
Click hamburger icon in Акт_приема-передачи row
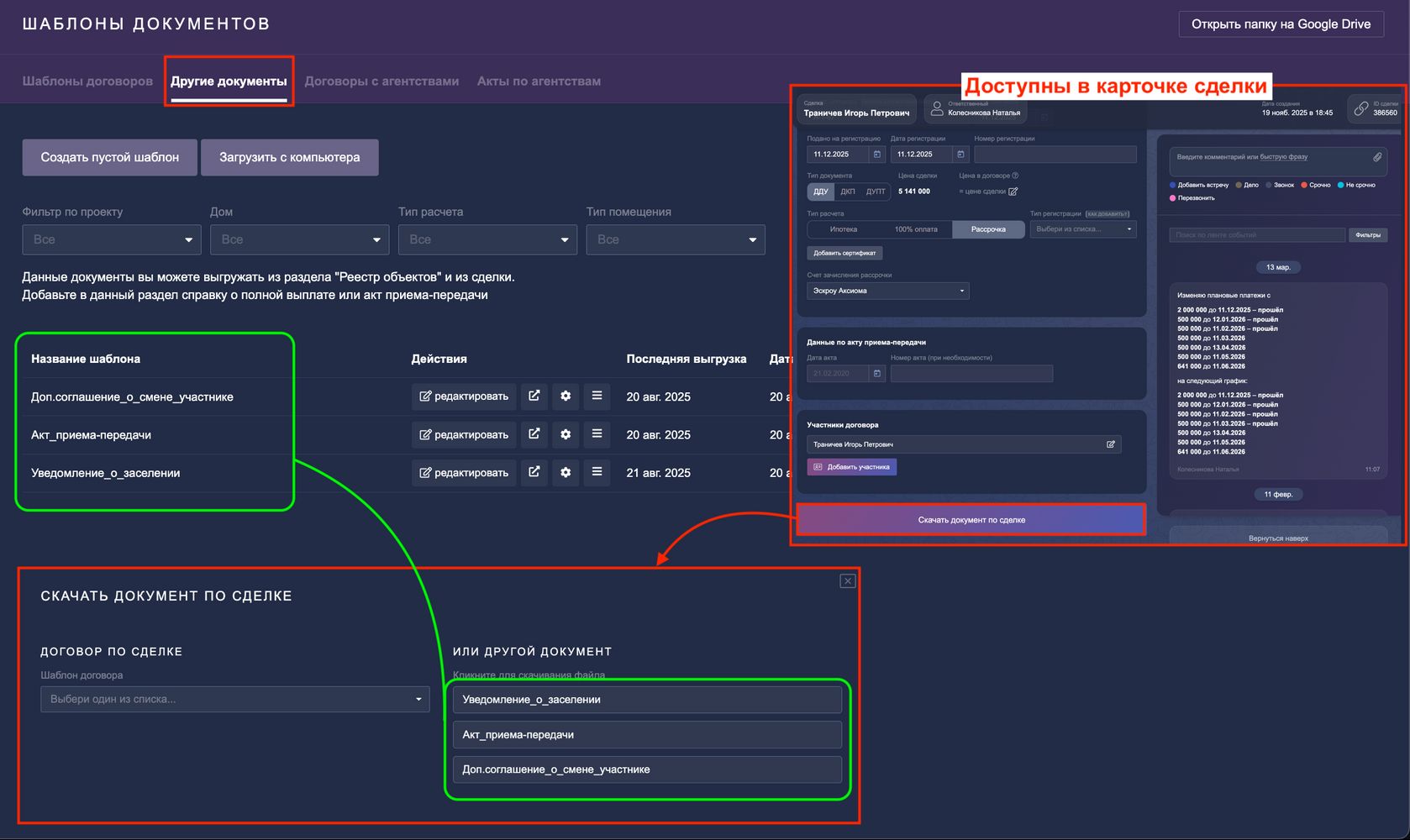[597, 434]
